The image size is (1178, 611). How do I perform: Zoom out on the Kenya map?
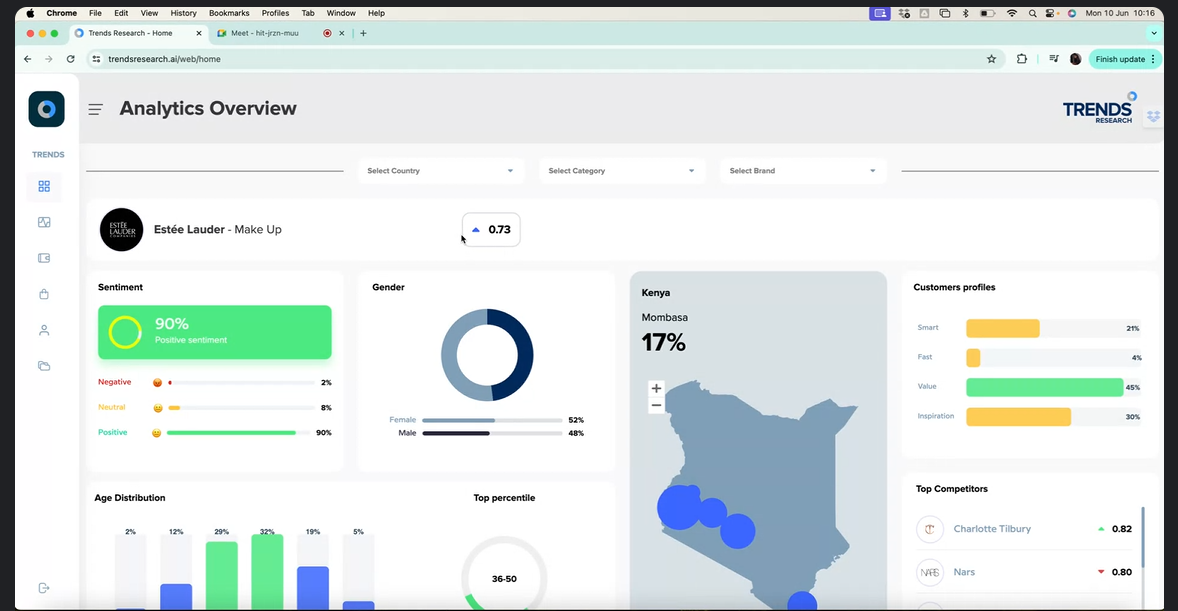[656, 406]
